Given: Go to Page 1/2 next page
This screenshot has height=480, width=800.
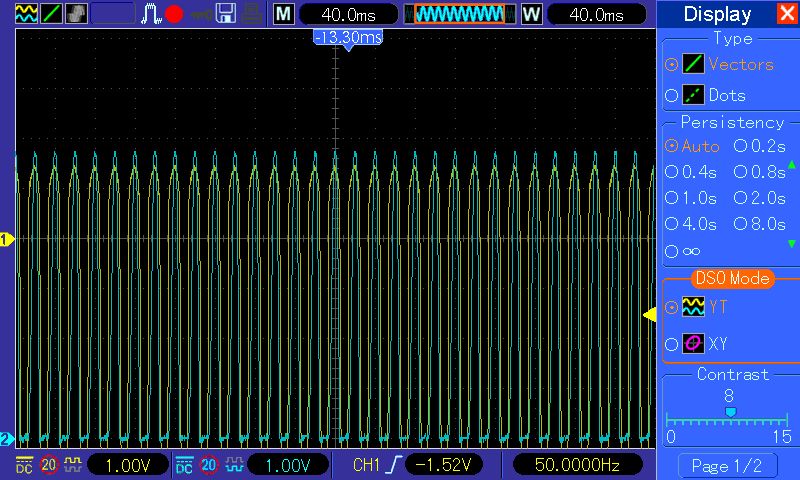Looking at the screenshot, I should click(727, 465).
